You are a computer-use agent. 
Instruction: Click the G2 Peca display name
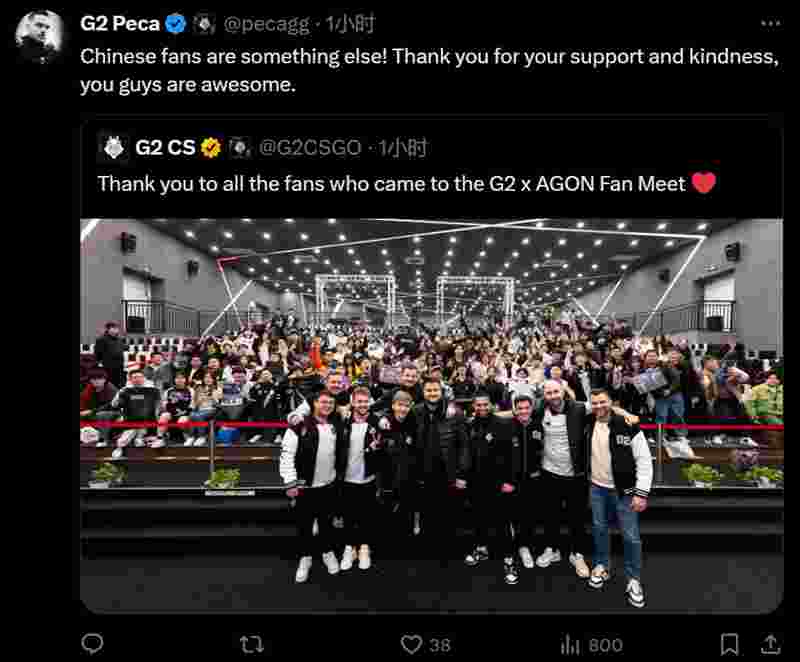click(120, 24)
